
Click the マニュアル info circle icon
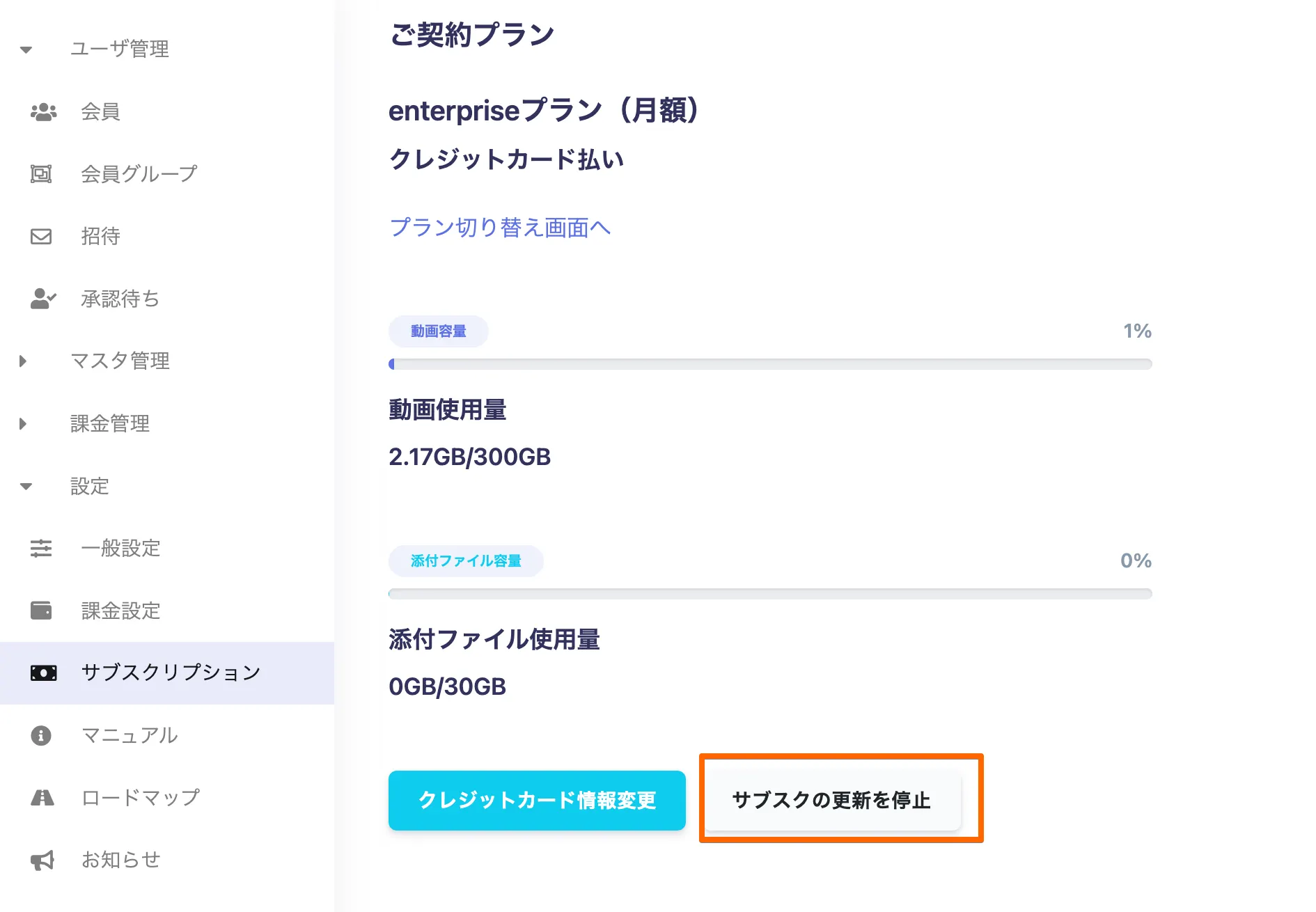(x=42, y=735)
